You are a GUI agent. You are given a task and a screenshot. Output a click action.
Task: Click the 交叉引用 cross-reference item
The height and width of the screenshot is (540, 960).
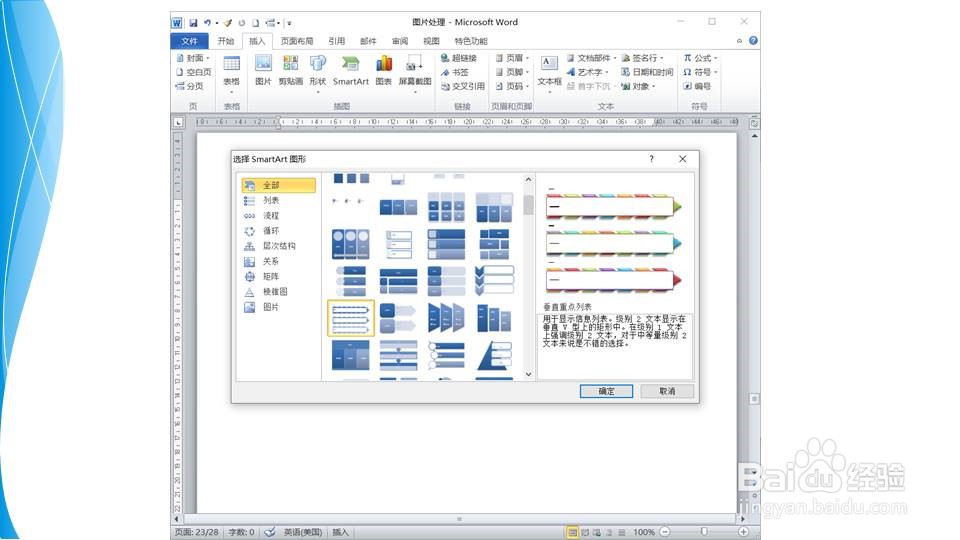(x=463, y=86)
